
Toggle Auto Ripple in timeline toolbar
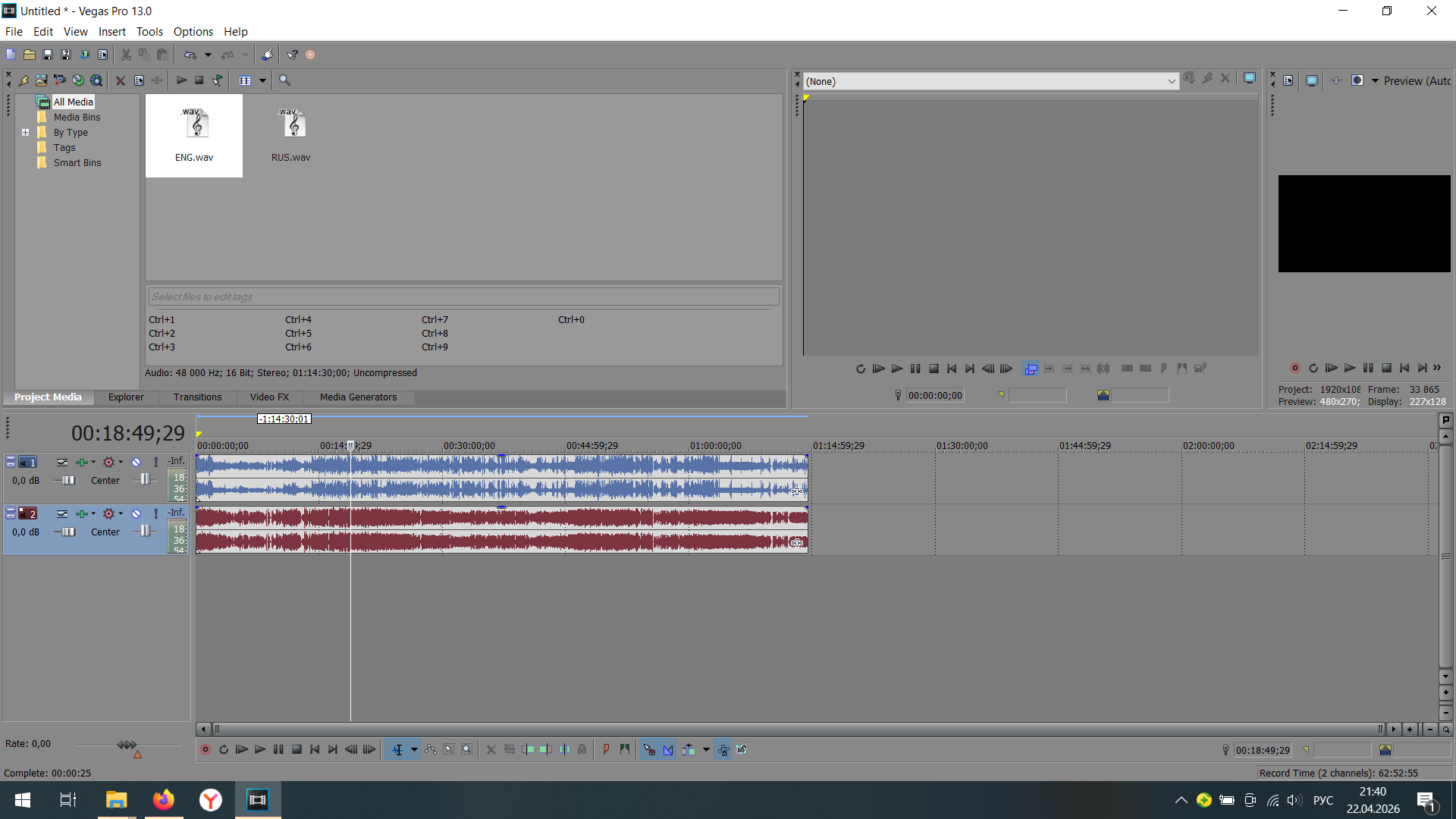(687, 750)
